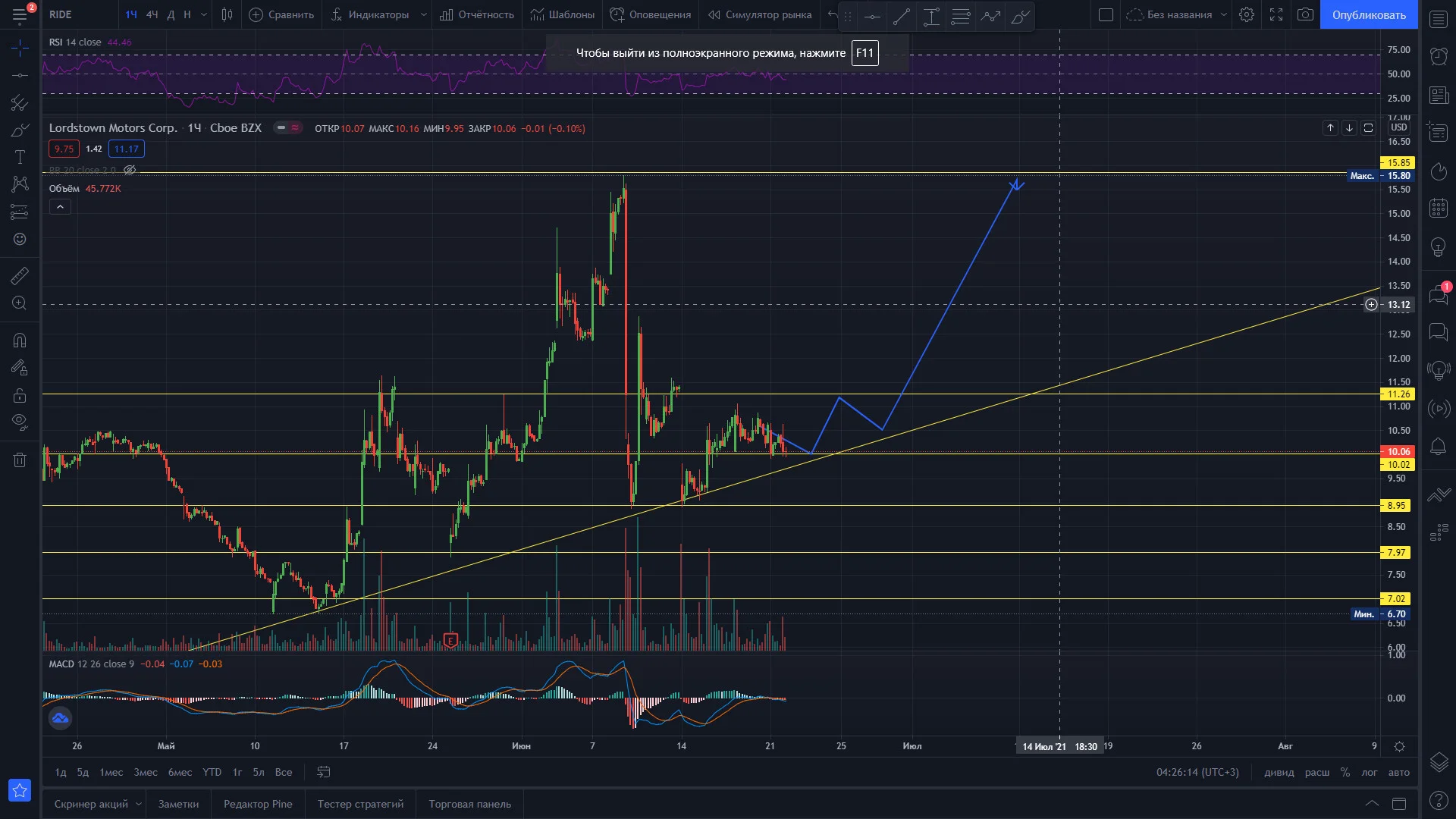Activate the zoom in tool
This screenshot has width=1456, height=819.
coord(20,303)
